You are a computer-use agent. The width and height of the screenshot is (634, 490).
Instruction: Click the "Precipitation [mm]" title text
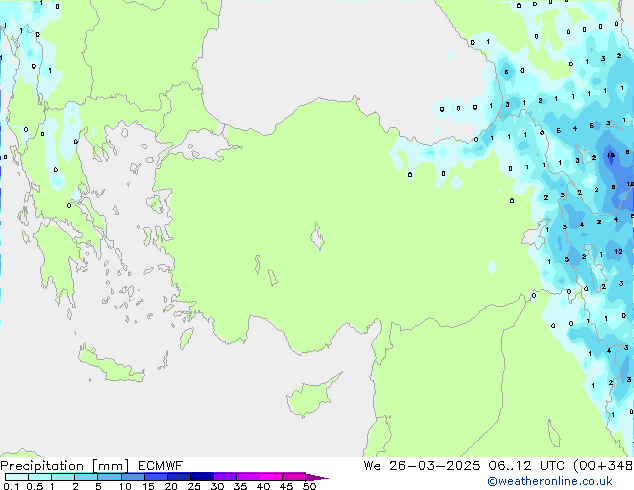coord(65,466)
